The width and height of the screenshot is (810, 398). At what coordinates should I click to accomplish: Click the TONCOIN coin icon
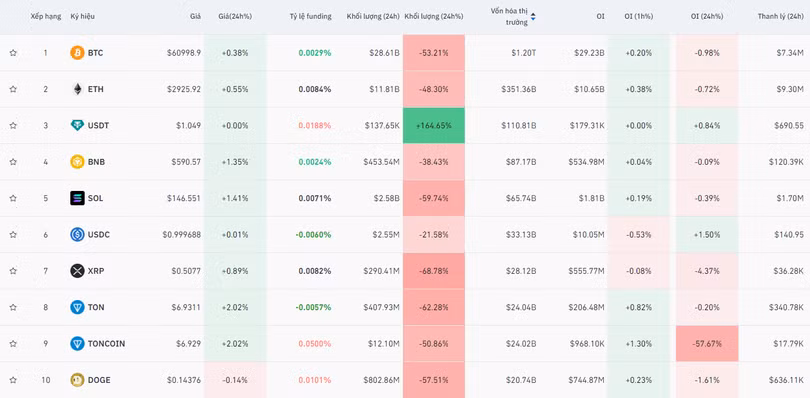pos(77,343)
